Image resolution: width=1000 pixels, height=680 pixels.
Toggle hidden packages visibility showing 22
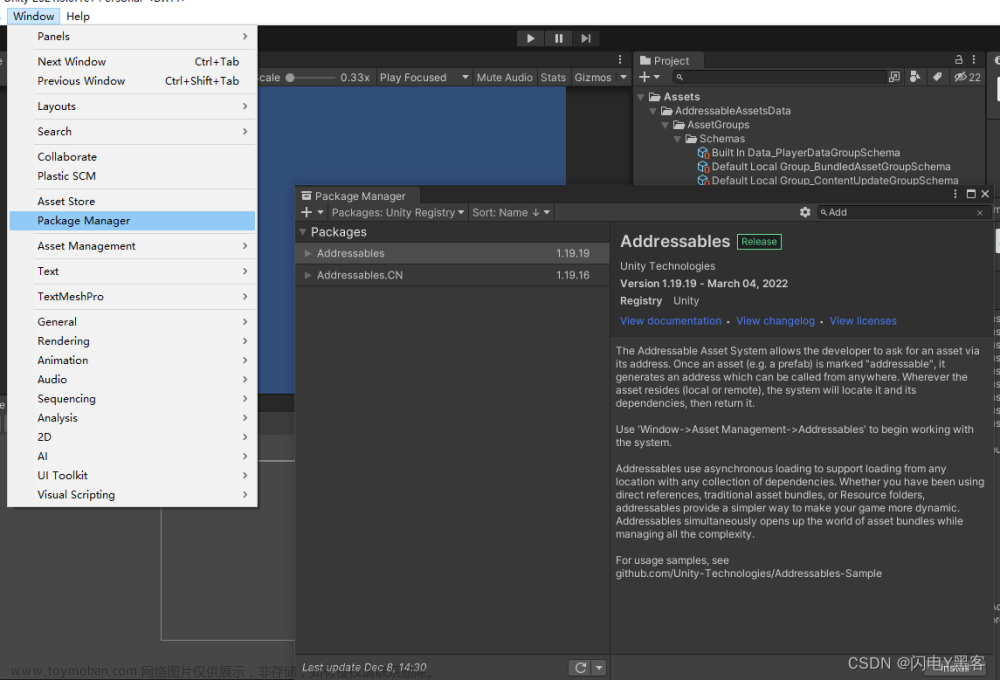click(967, 77)
